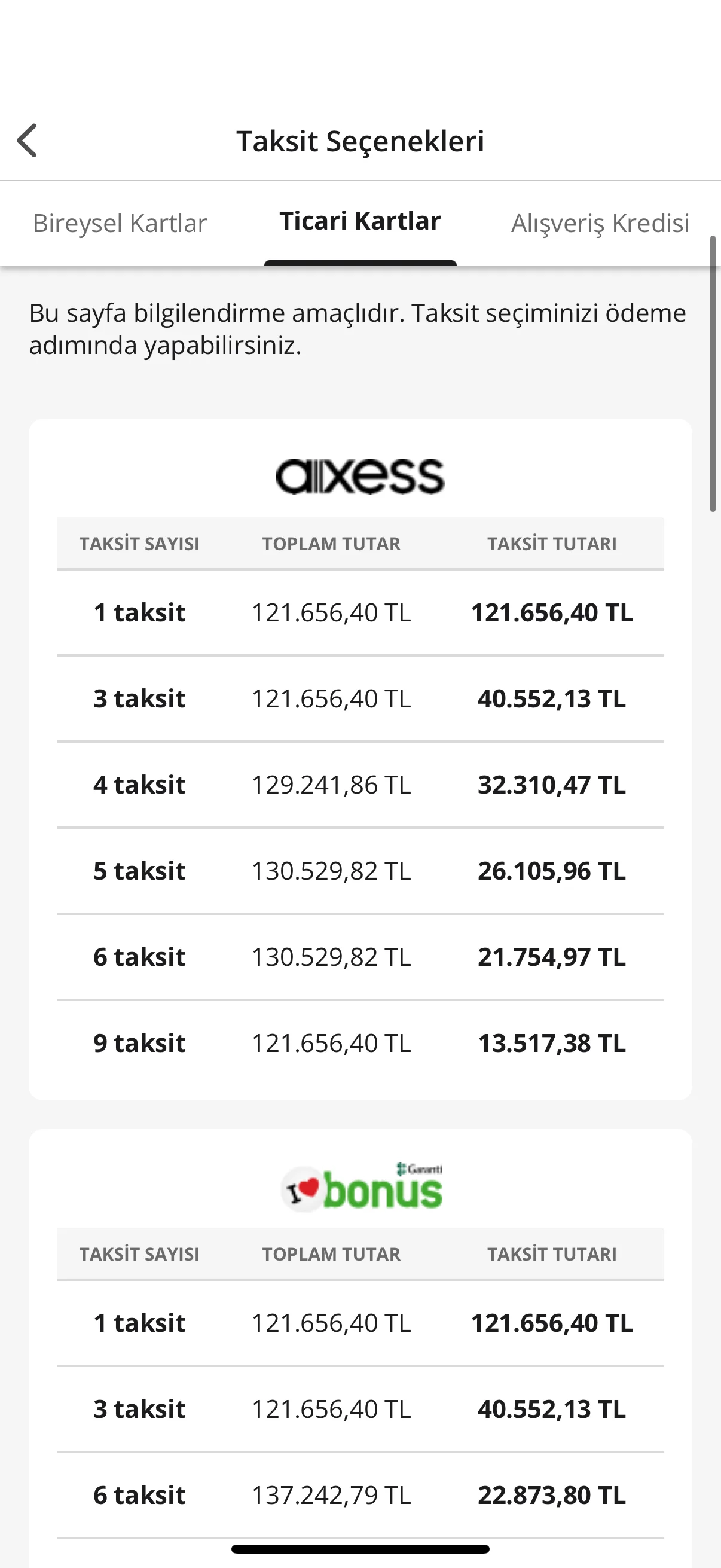Choose Axess 5 taksit option
The width and height of the screenshot is (721, 1568).
click(x=360, y=871)
